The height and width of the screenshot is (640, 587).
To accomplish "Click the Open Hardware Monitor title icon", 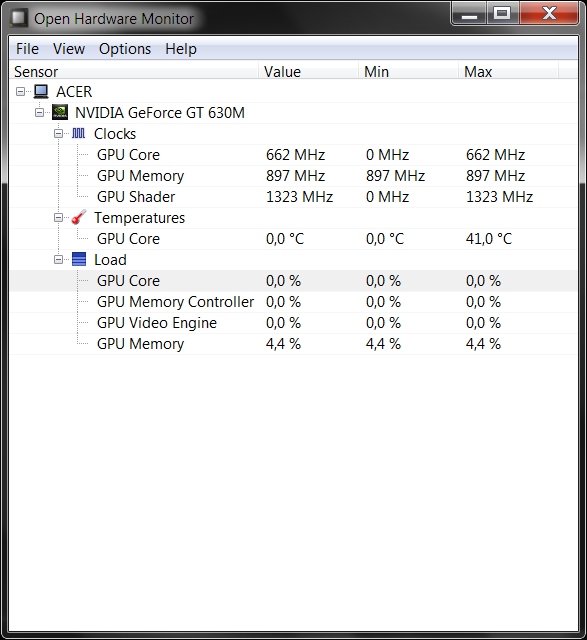I will point(19,18).
